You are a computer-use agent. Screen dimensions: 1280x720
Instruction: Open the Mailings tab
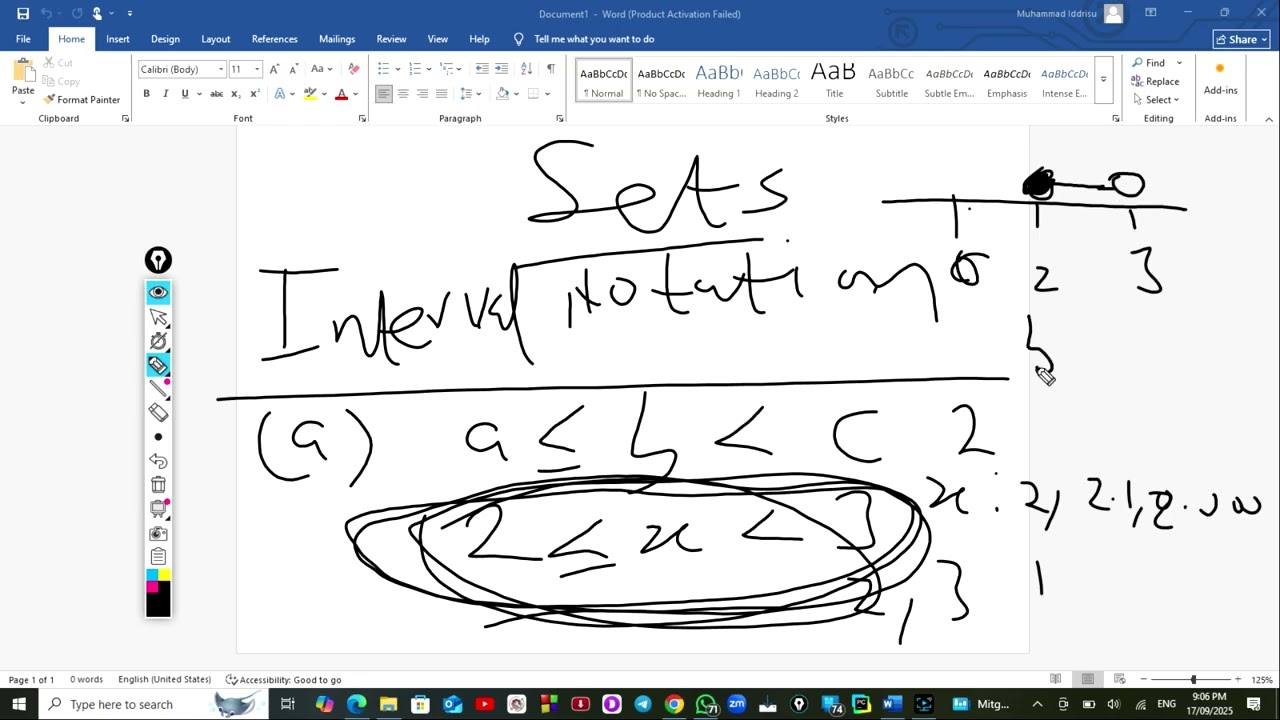[337, 39]
